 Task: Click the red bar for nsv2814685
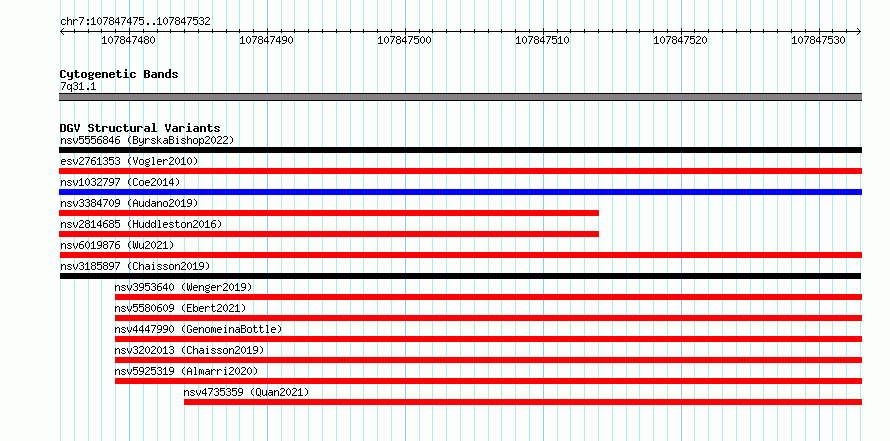pos(329,234)
